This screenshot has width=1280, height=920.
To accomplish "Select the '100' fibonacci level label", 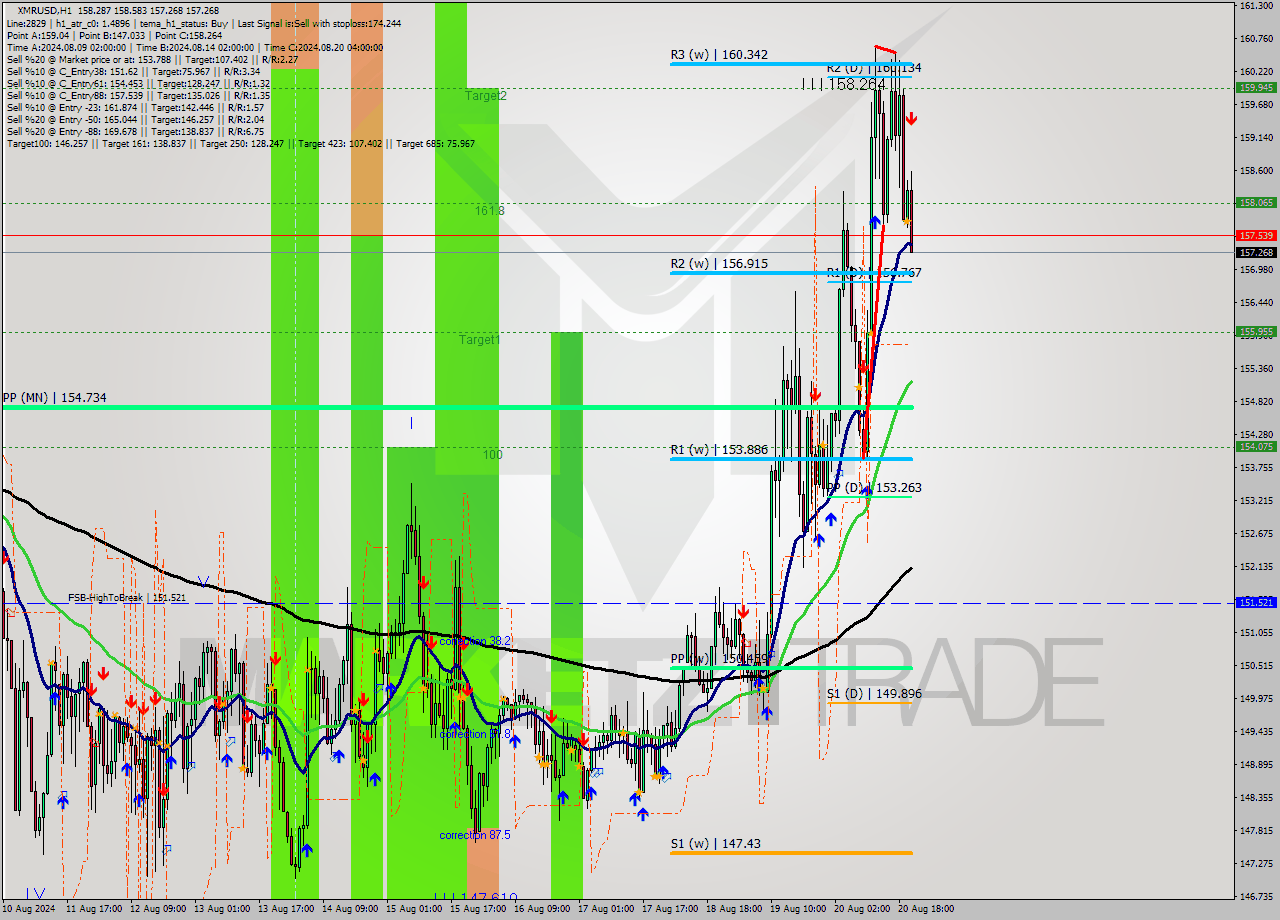I will click(x=493, y=455).
